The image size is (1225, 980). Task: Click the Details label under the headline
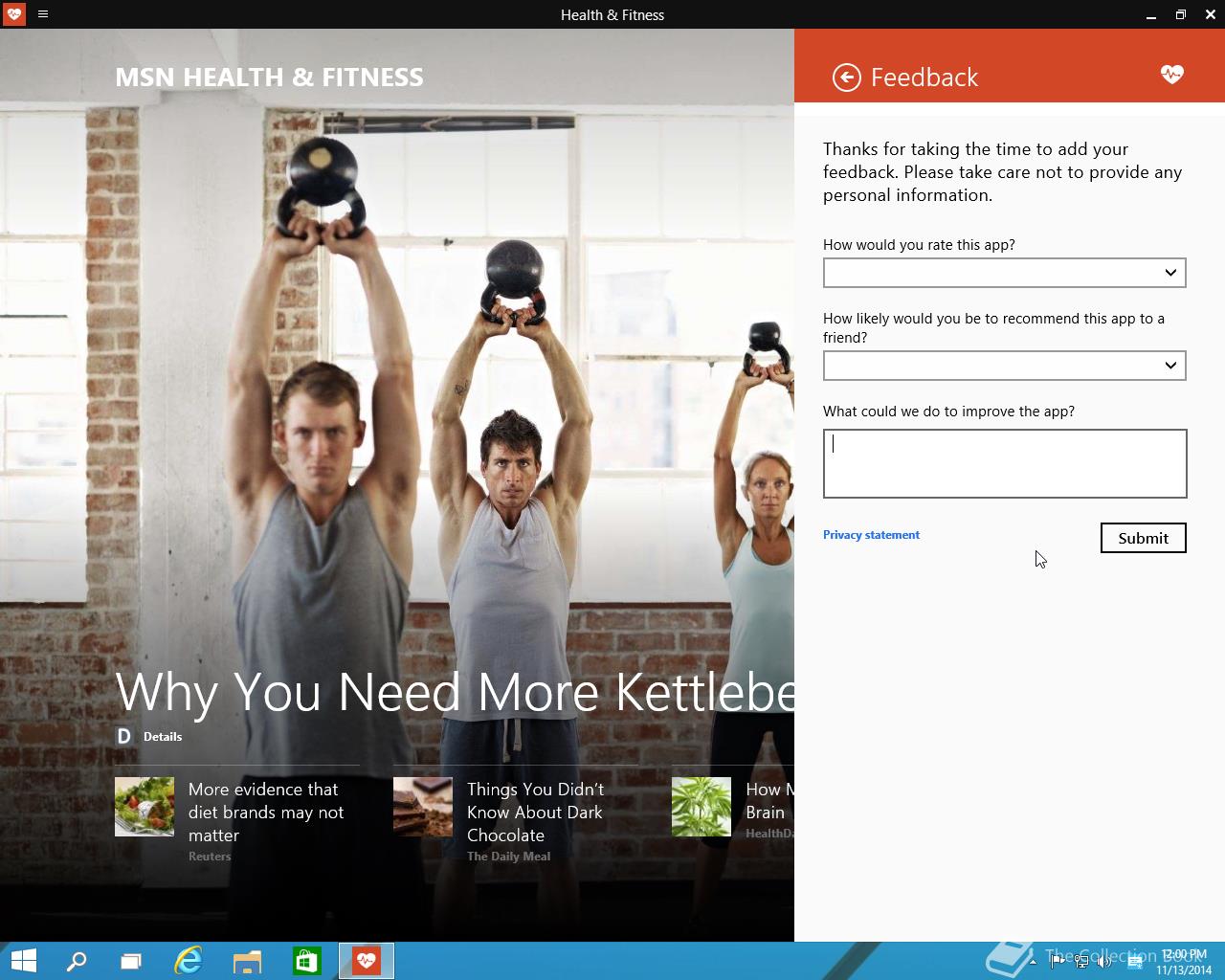click(163, 737)
